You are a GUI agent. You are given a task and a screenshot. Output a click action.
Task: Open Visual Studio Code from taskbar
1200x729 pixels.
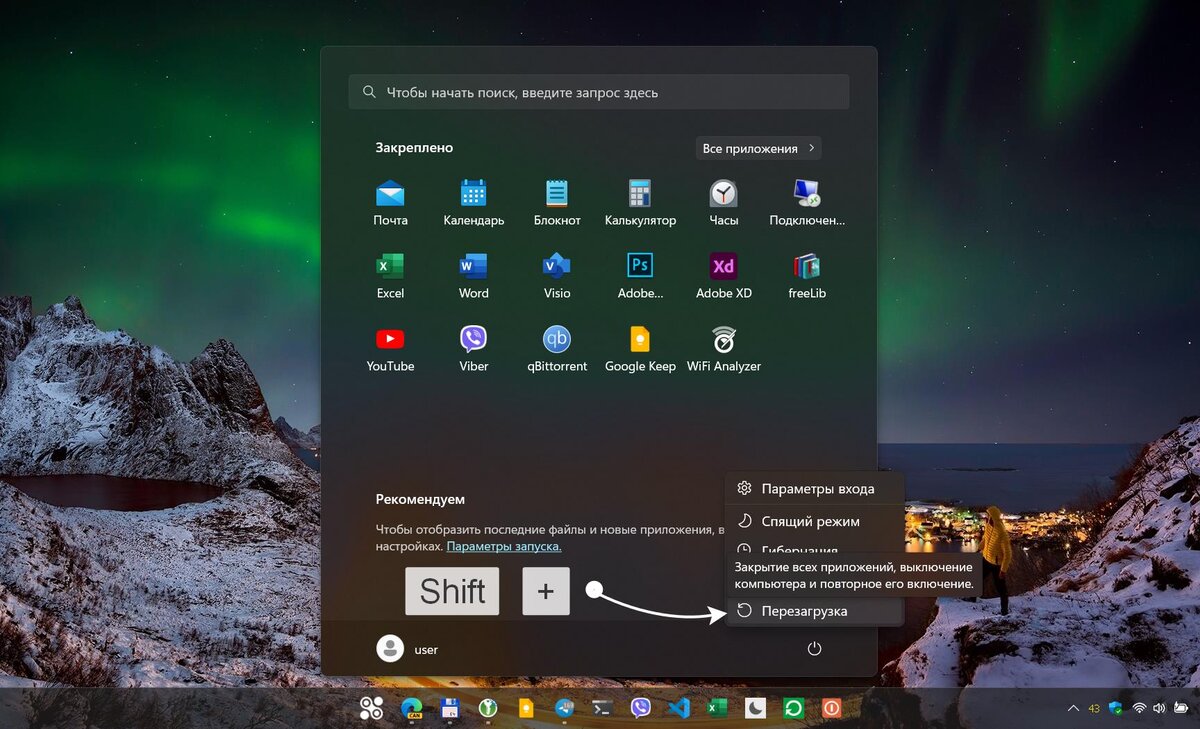click(x=679, y=708)
